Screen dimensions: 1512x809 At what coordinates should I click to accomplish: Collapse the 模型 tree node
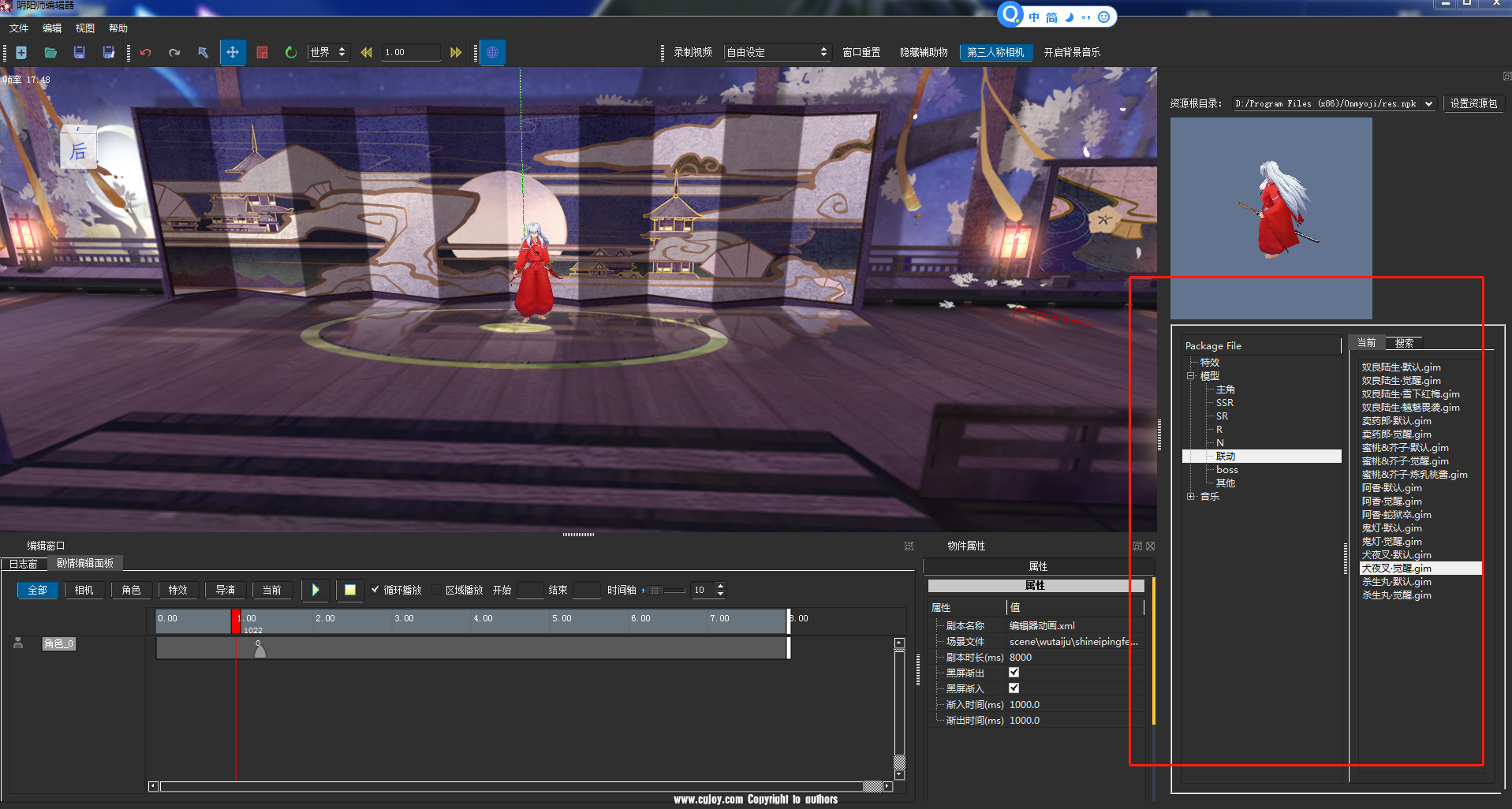(x=1190, y=376)
